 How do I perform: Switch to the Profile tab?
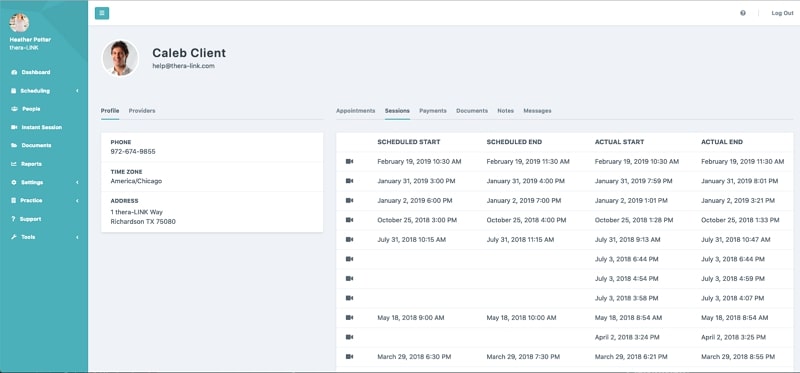(110, 111)
